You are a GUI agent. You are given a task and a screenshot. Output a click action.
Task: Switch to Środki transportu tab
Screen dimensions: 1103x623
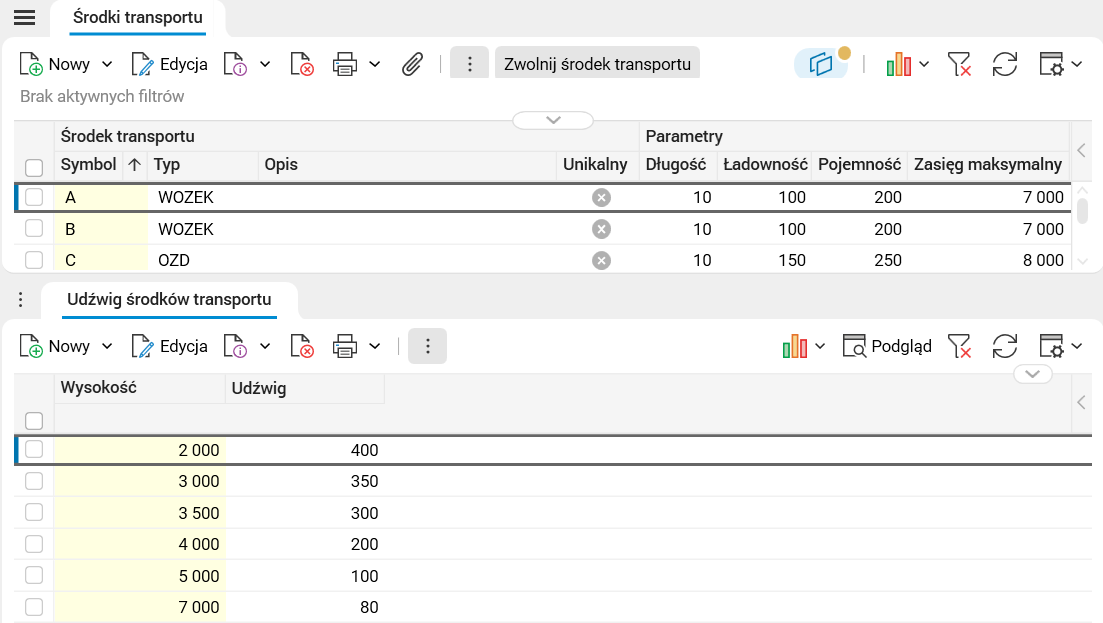click(138, 17)
